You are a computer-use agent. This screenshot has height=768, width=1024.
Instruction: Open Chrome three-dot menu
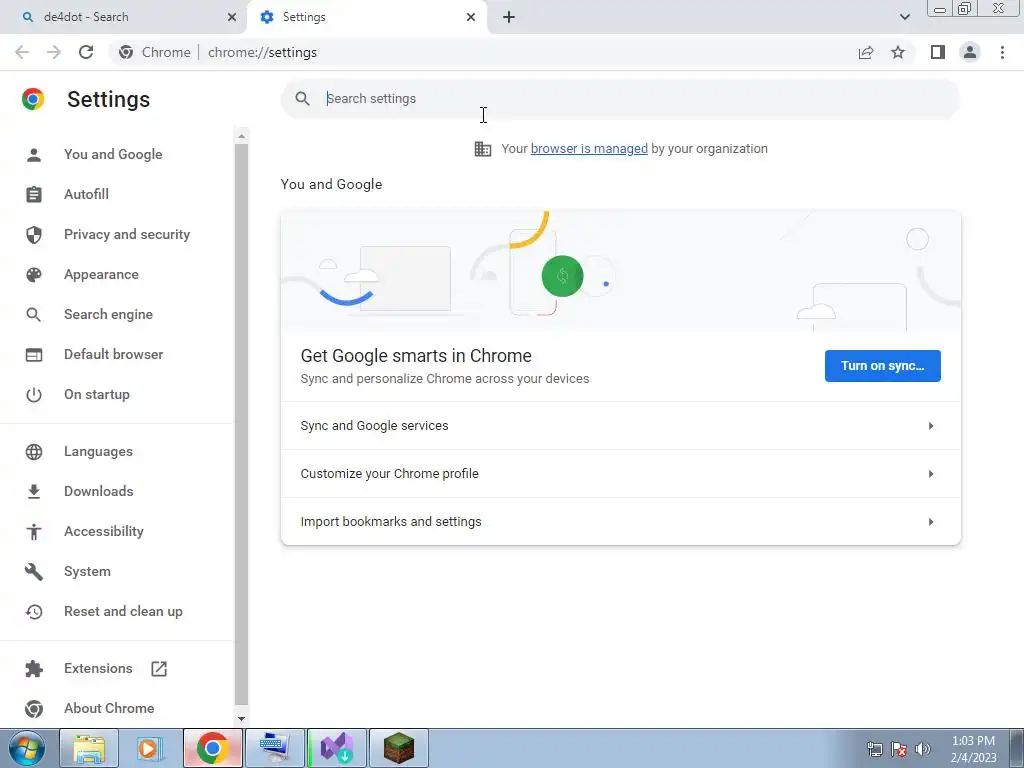pos(1002,52)
